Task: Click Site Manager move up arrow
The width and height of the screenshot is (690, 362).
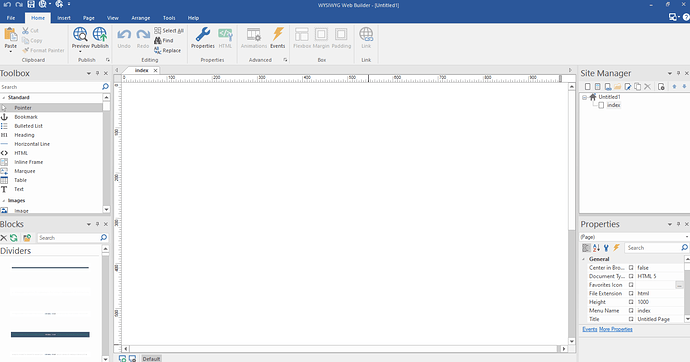Action: coord(674,87)
